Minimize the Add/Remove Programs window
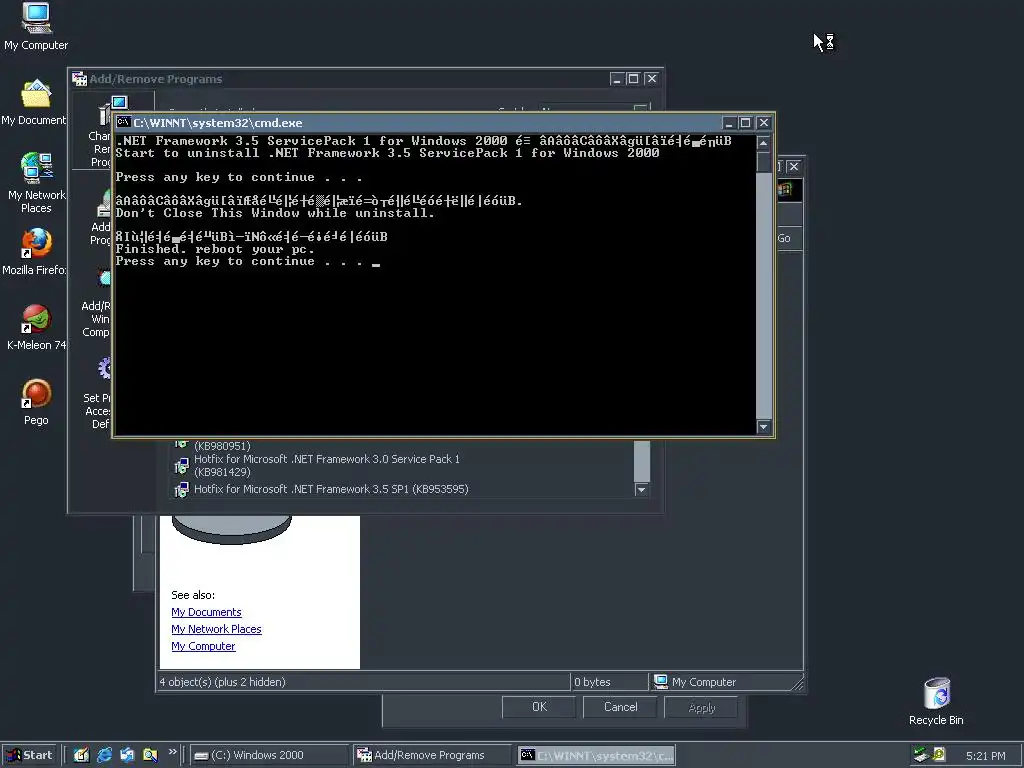Screen dimensions: 1024x768 pyautogui.click(x=617, y=79)
